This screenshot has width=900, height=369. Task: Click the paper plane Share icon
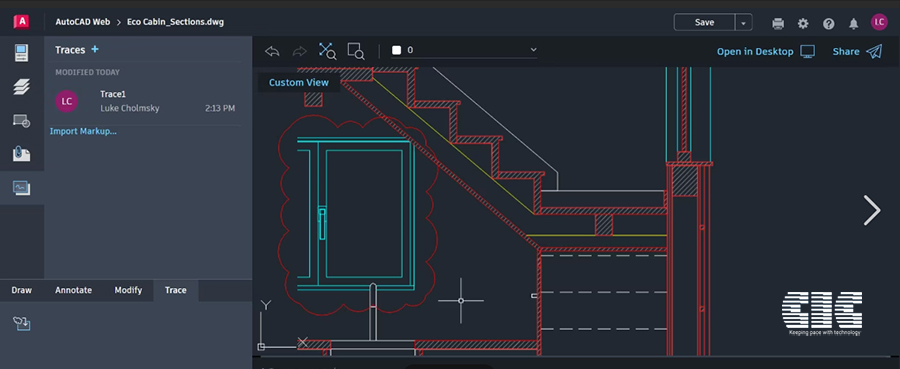(x=874, y=52)
